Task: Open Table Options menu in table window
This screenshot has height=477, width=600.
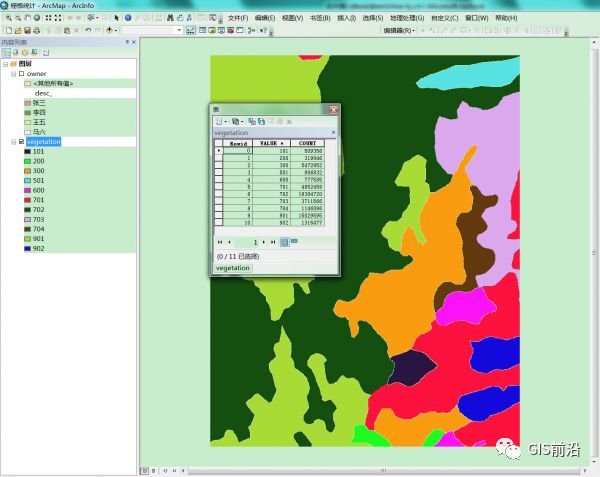Action: tap(220, 121)
